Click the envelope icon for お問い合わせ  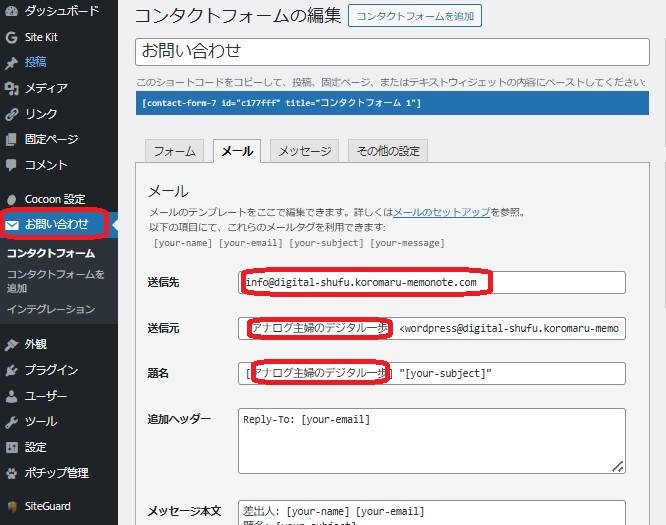[13, 224]
